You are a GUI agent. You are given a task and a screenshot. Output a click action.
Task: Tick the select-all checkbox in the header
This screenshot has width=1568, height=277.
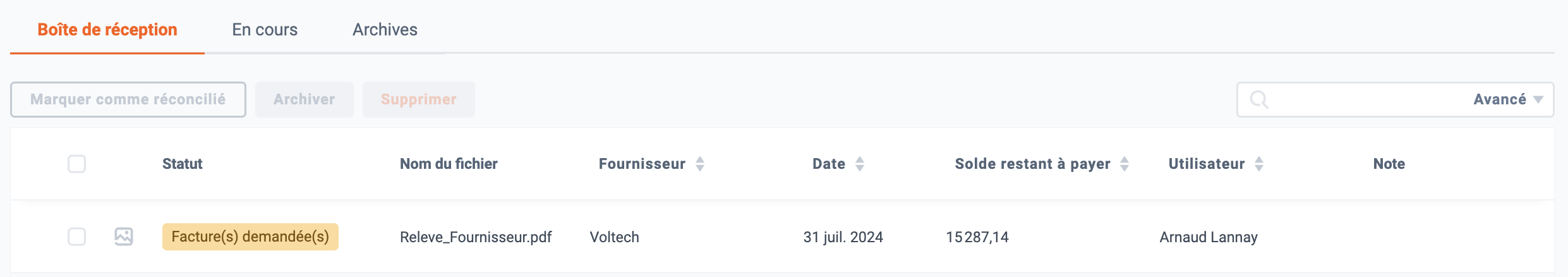[77, 164]
